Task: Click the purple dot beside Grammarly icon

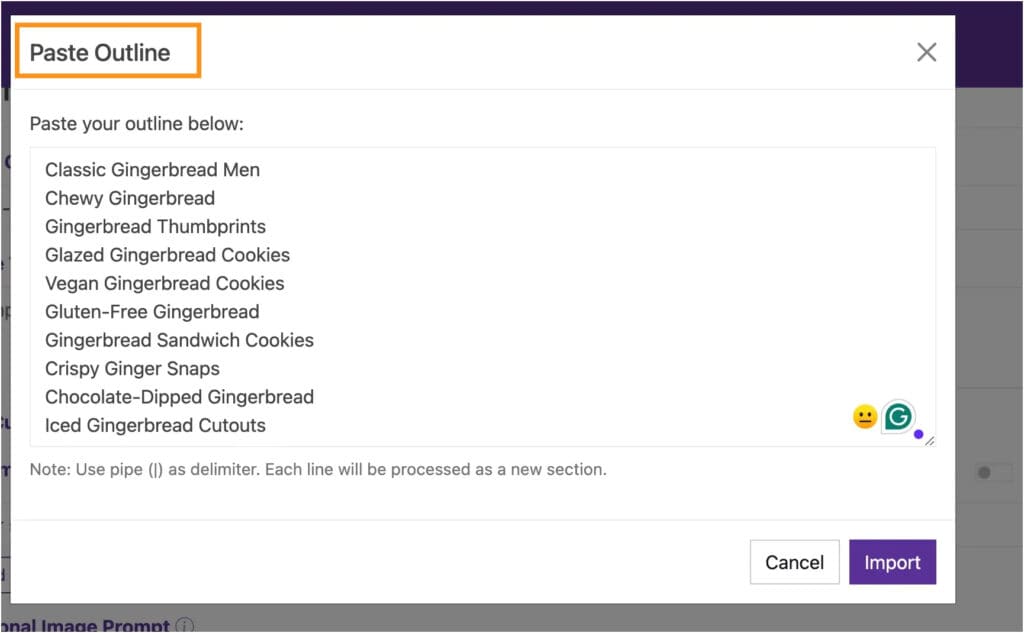Action: point(918,434)
